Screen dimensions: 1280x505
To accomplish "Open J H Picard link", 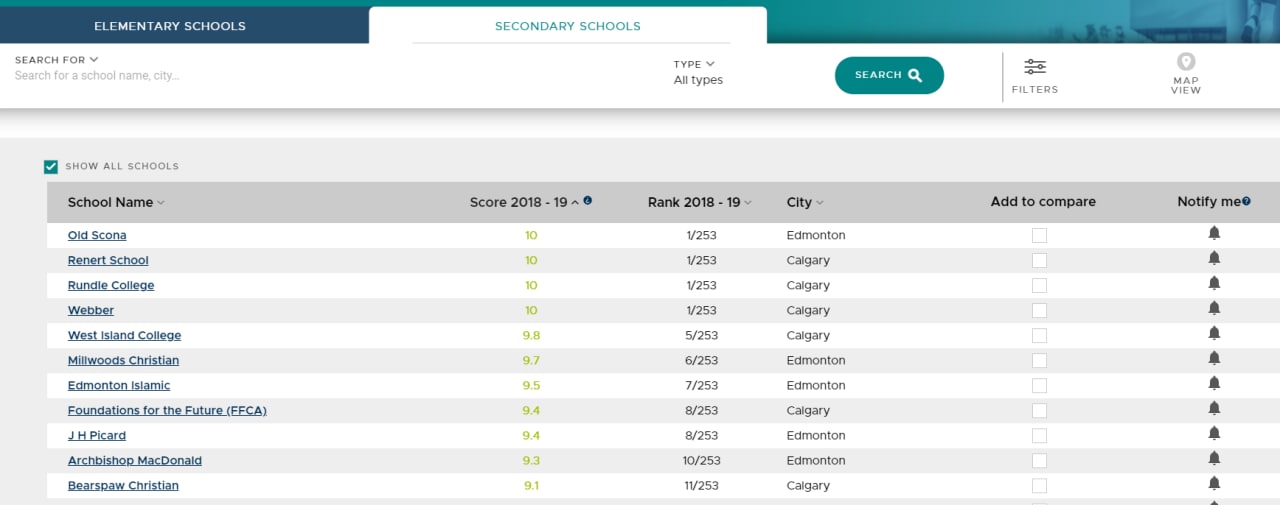I will click(x=97, y=435).
